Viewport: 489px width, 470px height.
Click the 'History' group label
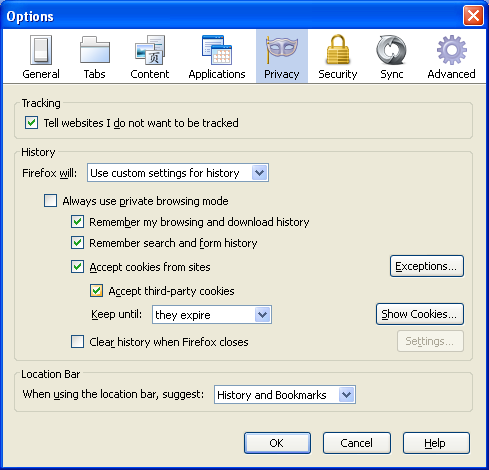click(x=38, y=152)
